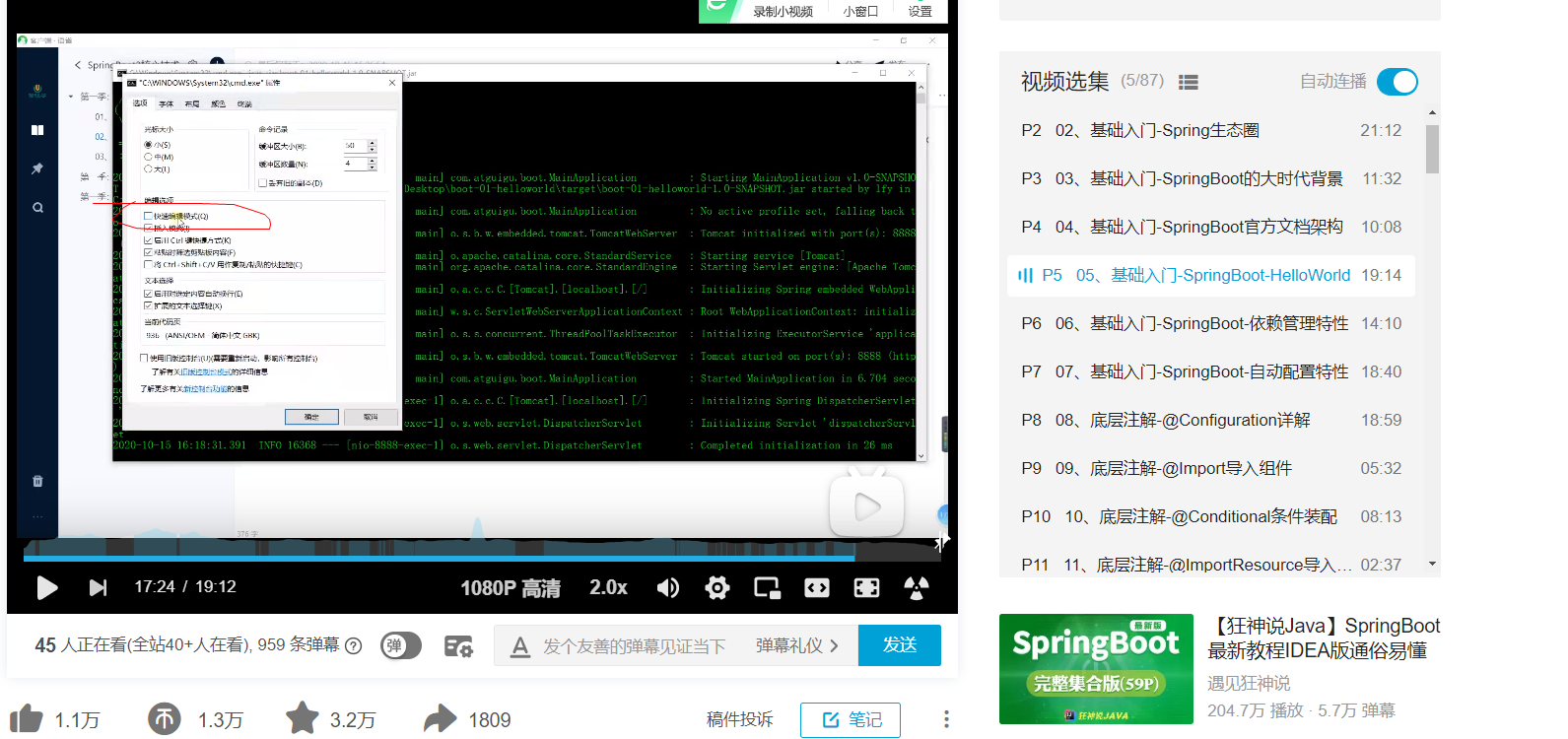Switch to the 终端 tab in cmd properties
This screenshot has width=1568, height=739.
[x=244, y=103]
